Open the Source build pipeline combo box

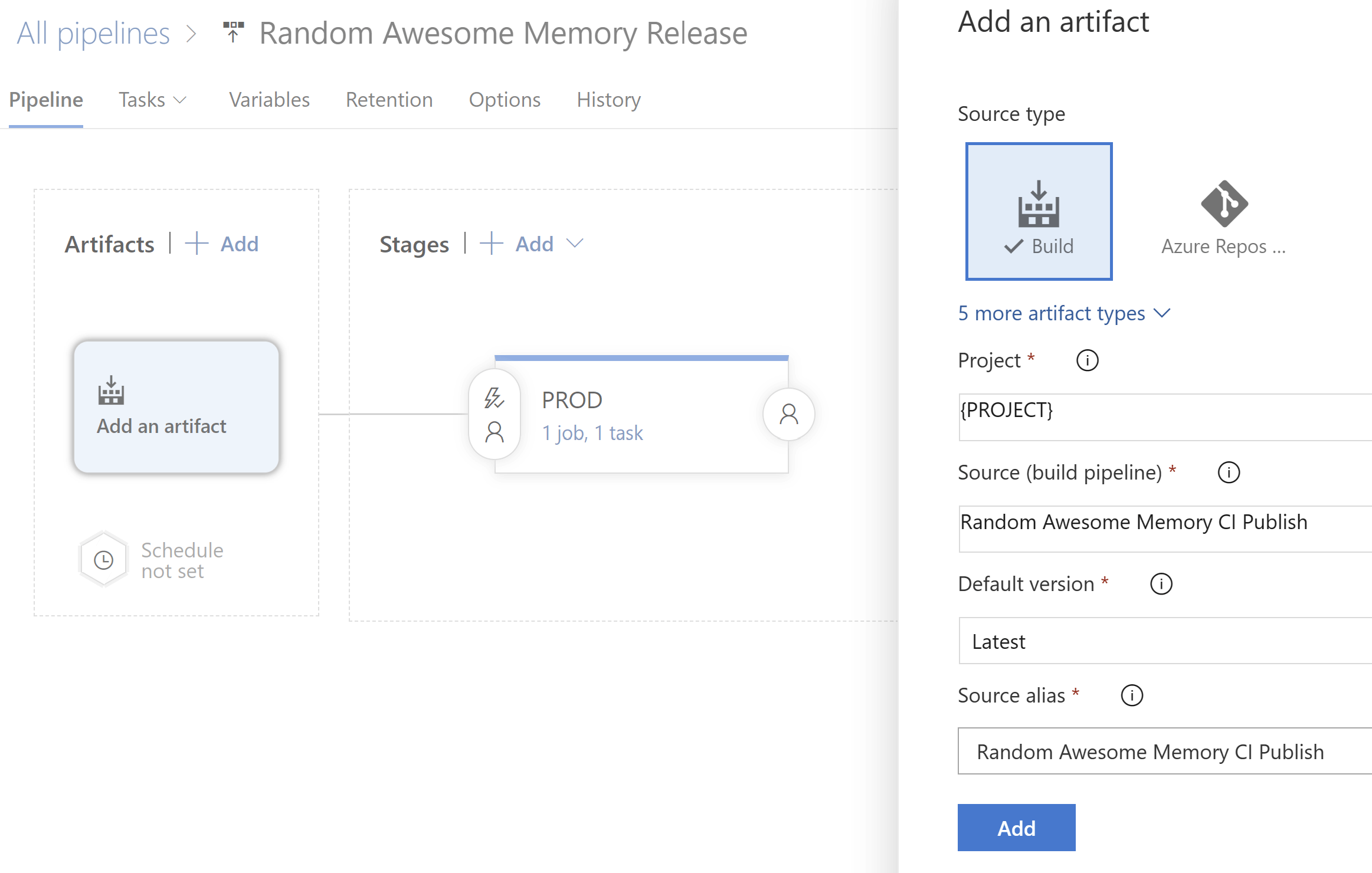click(1165, 529)
